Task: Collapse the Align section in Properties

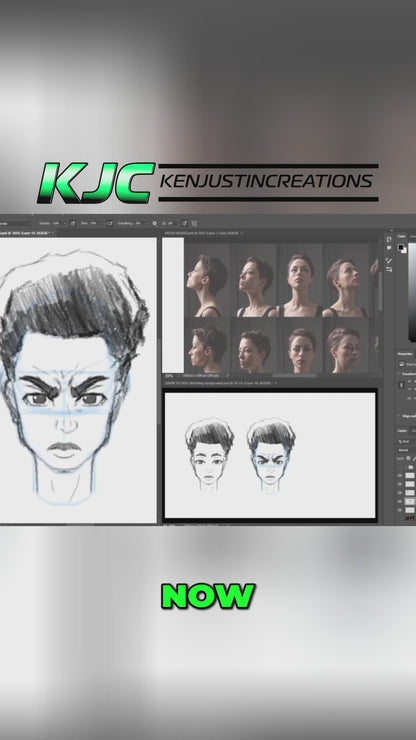Action: point(399,416)
